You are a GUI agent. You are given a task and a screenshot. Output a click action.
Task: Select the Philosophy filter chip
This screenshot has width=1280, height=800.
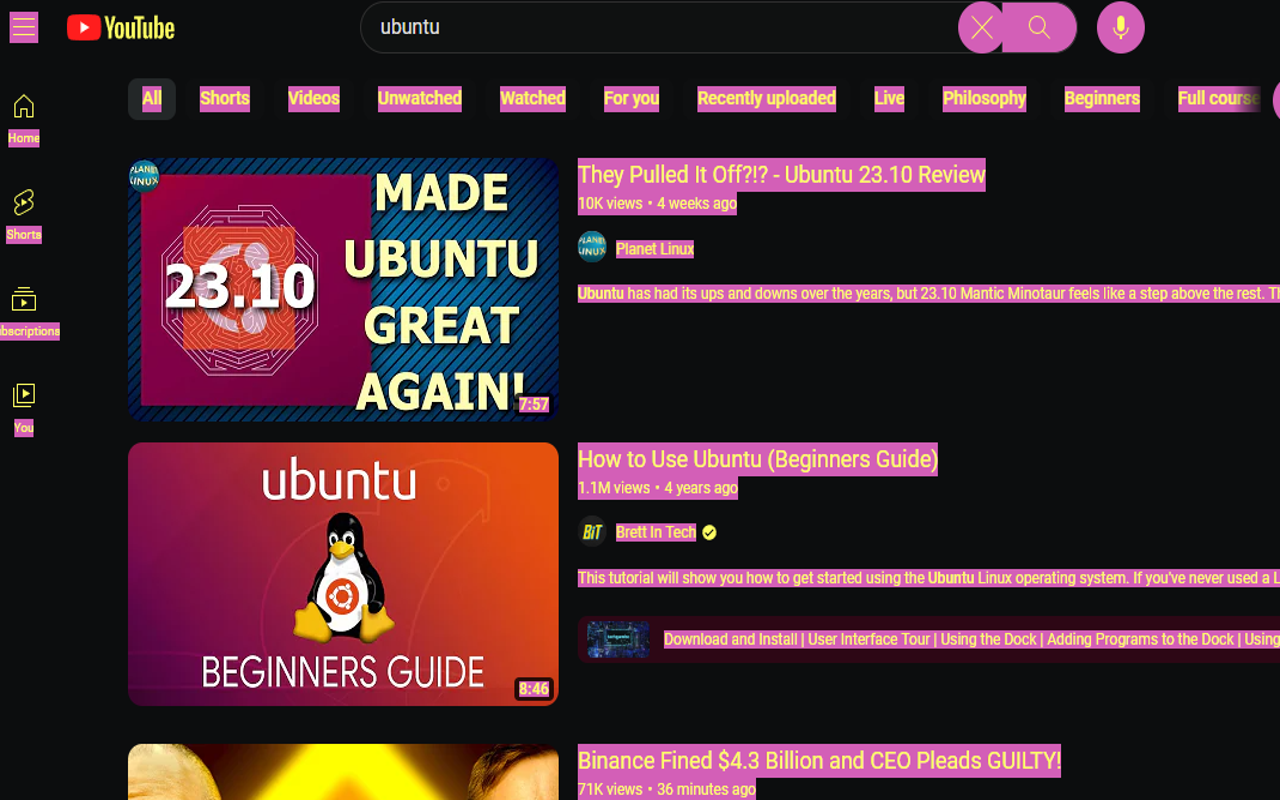pyautogui.click(x=985, y=99)
